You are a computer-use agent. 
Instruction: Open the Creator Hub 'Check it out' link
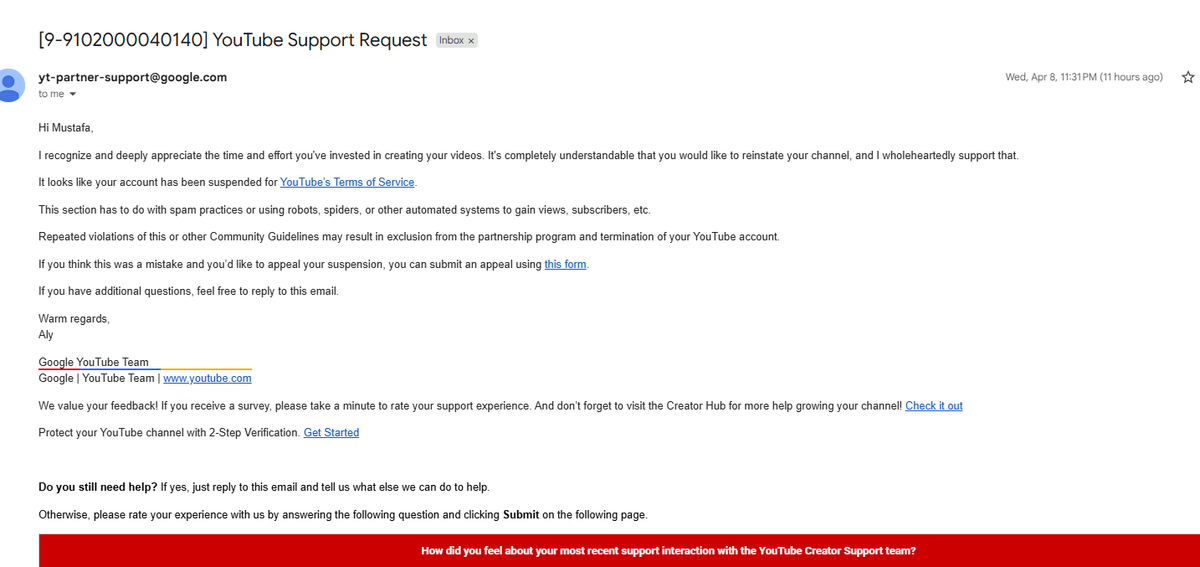[934, 406]
